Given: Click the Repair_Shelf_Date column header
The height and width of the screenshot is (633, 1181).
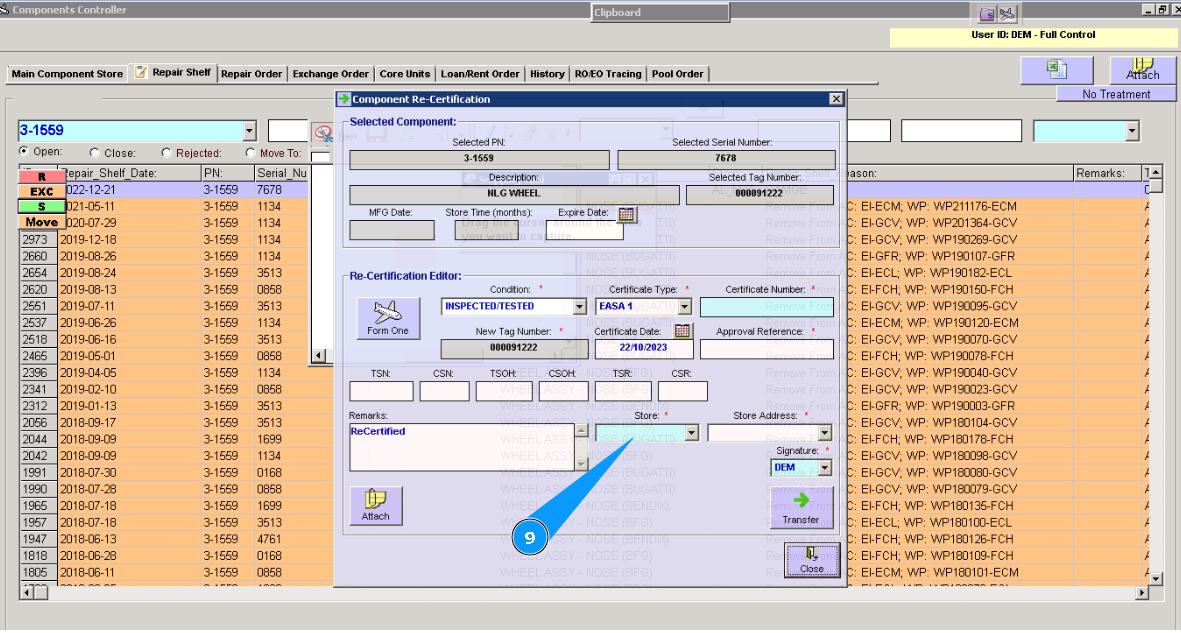Looking at the screenshot, I should point(130,173).
